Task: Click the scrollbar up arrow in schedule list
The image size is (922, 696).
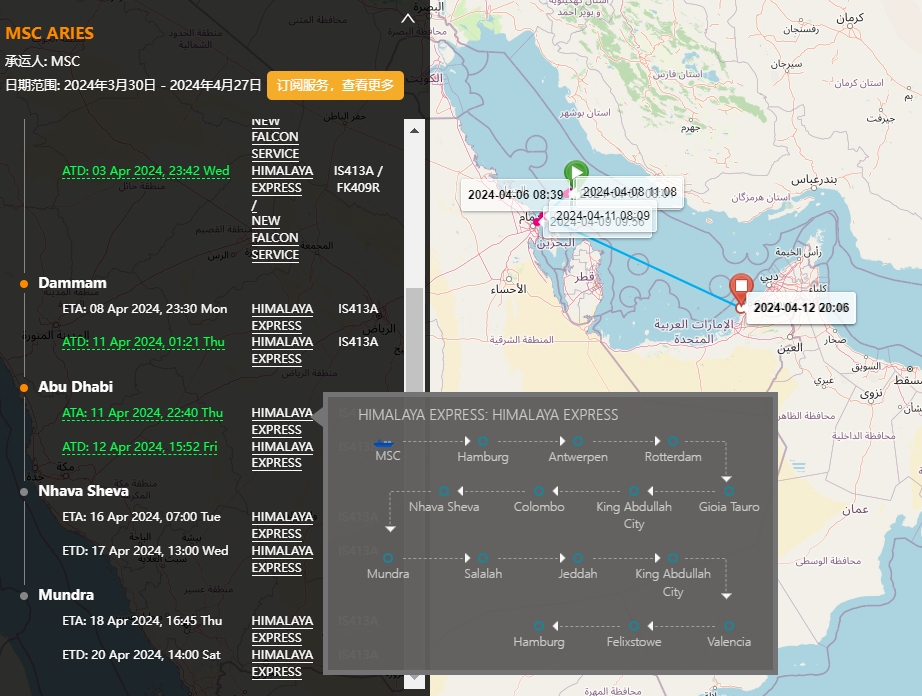Action: 414,130
